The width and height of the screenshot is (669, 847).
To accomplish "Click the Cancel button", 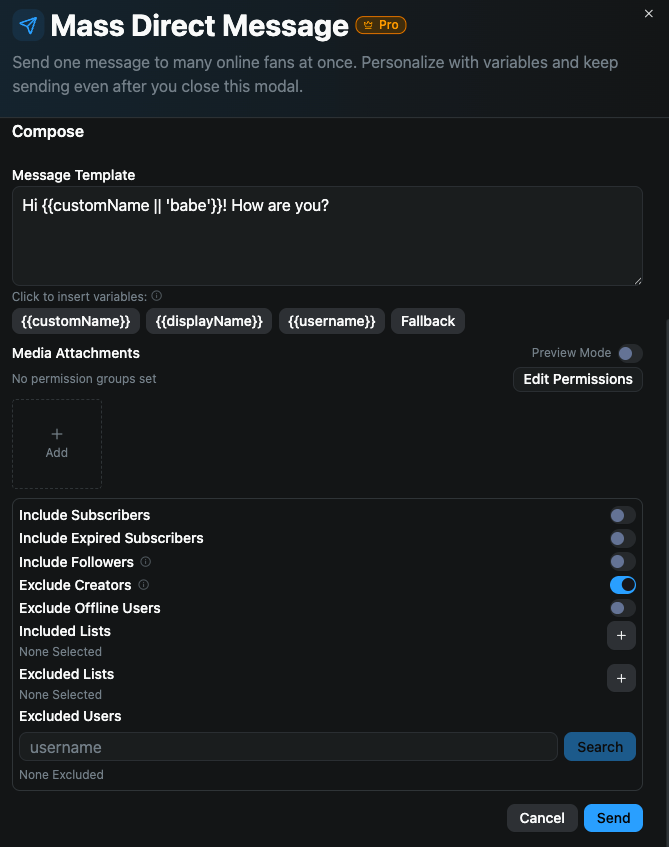I will [542, 817].
